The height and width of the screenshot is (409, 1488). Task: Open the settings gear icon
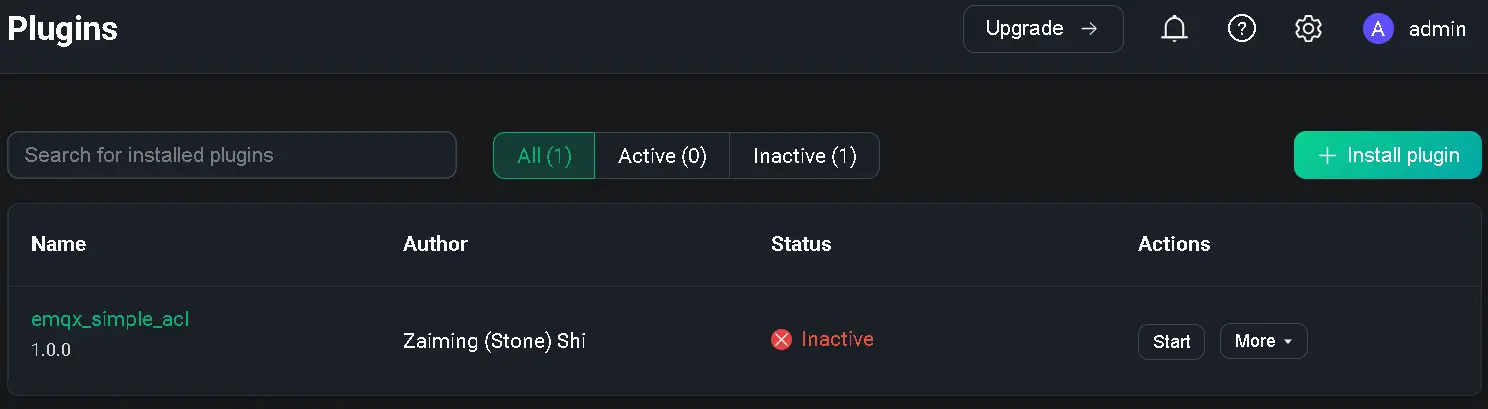1308,29
